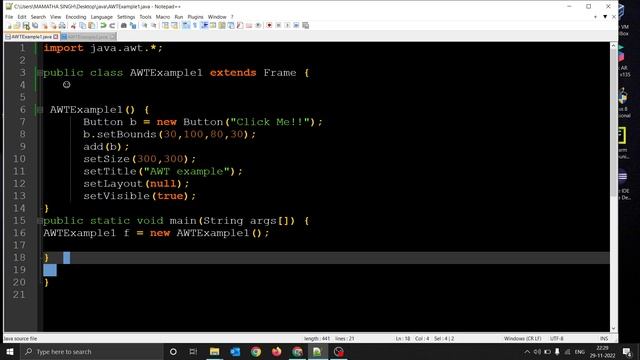The height and width of the screenshot is (360, 640).
Task: Click the Stop Recording macro icon
Action: point(278,25)
